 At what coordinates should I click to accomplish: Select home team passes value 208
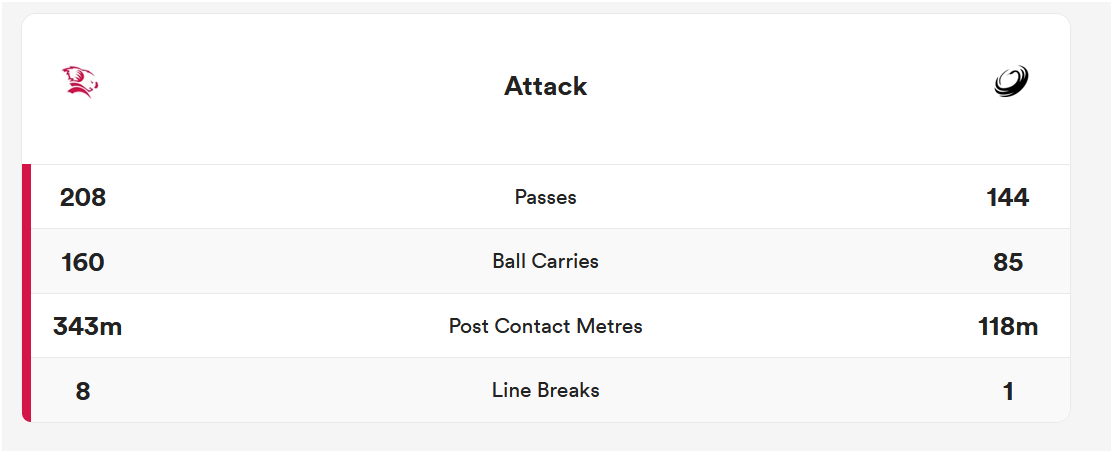pyautogui.click(x=82, y=197)
